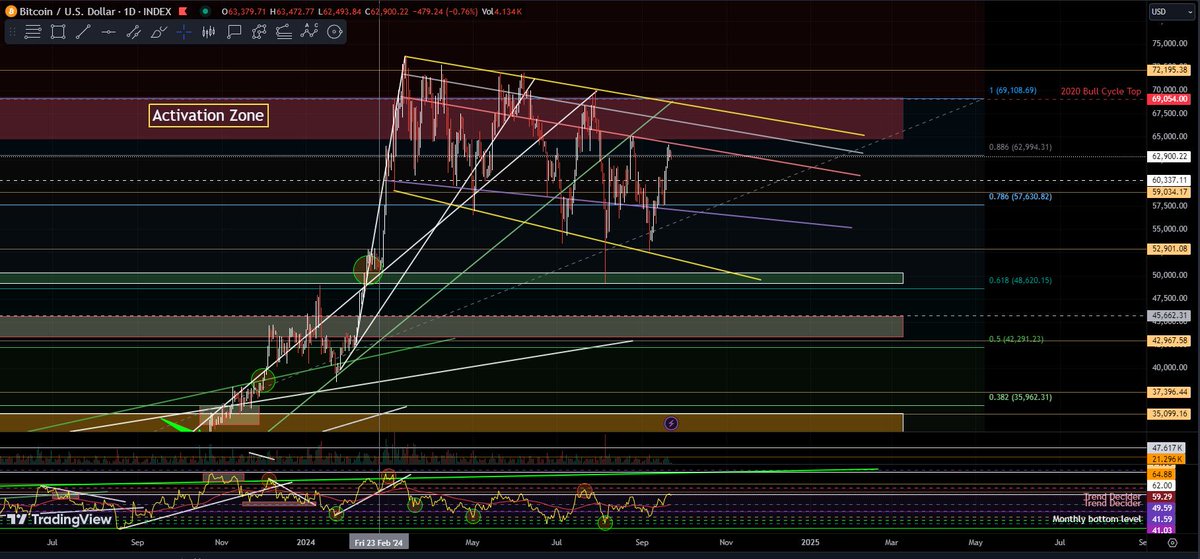Click the Nov label left of 2024 on the time axis

[x=221, y=541]
